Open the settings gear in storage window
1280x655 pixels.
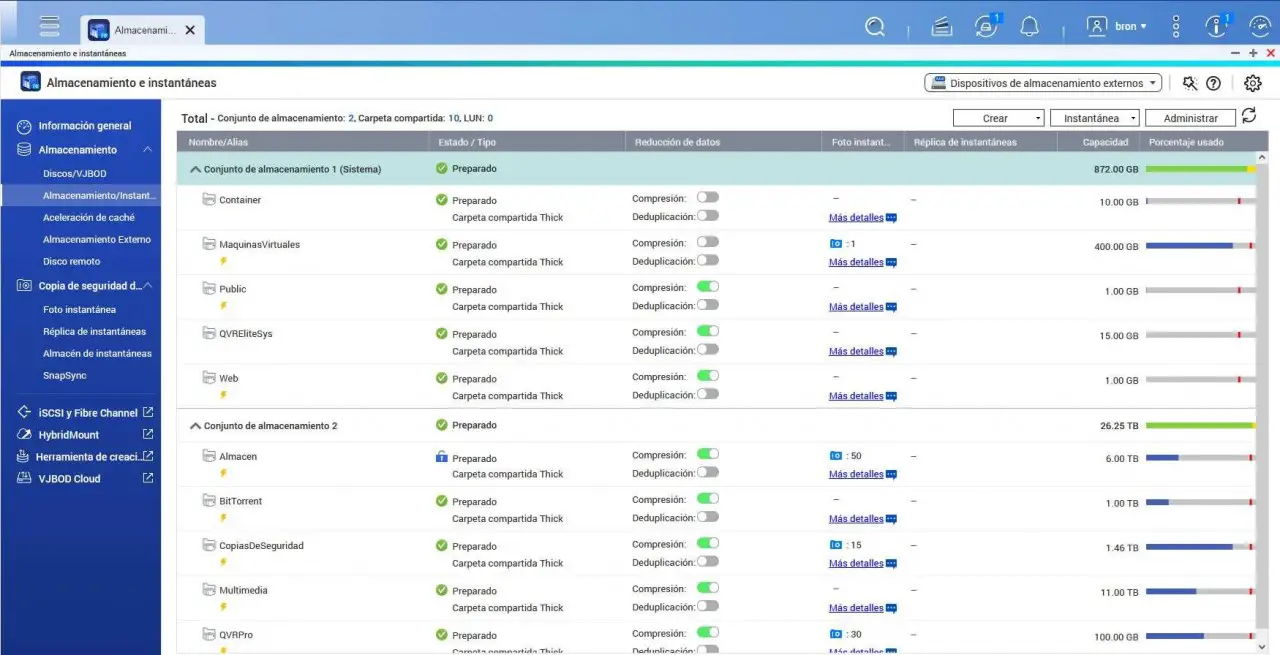tap(1252, 84)
